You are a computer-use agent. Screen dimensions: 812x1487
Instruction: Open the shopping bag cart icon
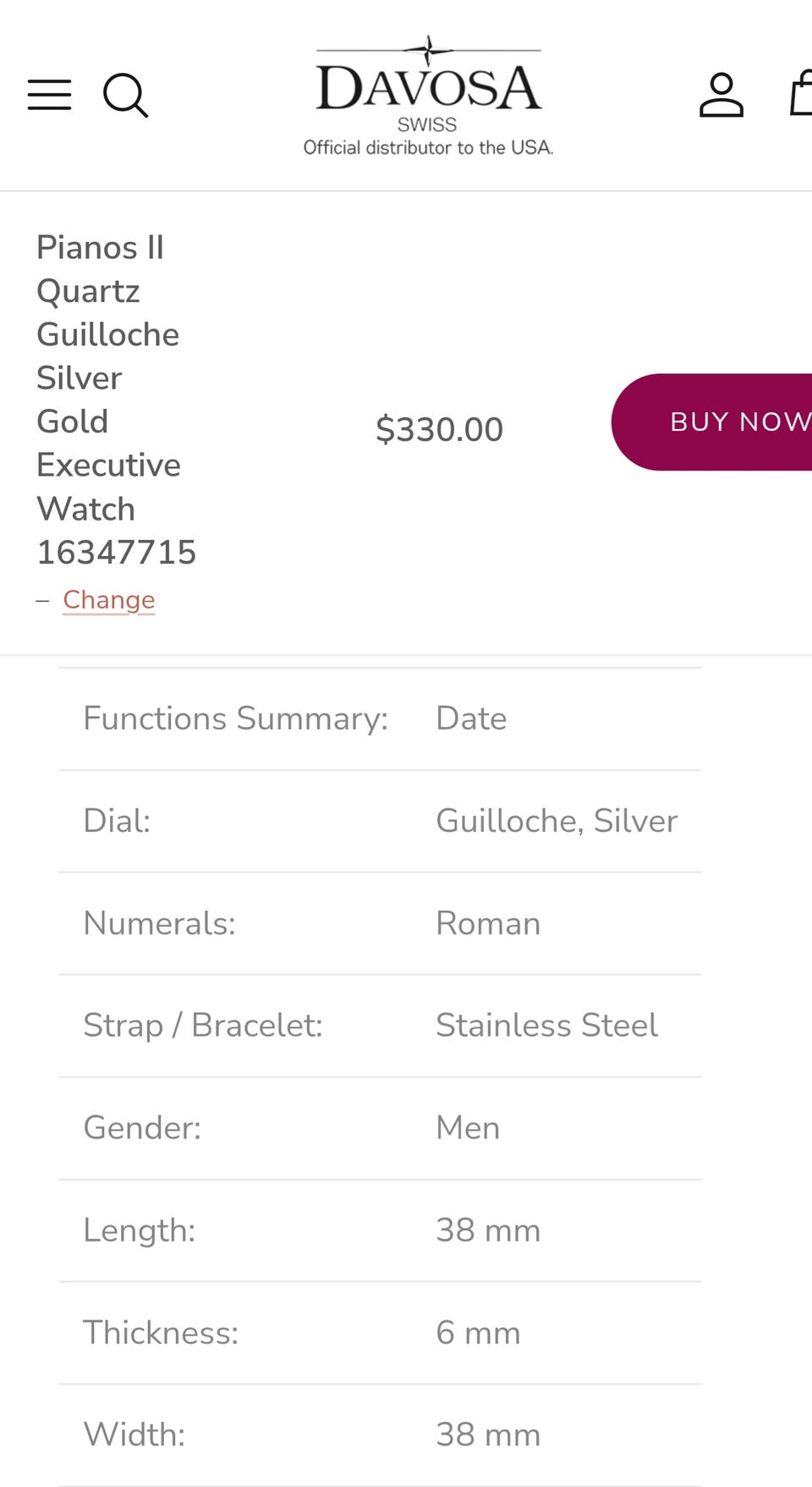pyautogui.click(x=801, y=93)
